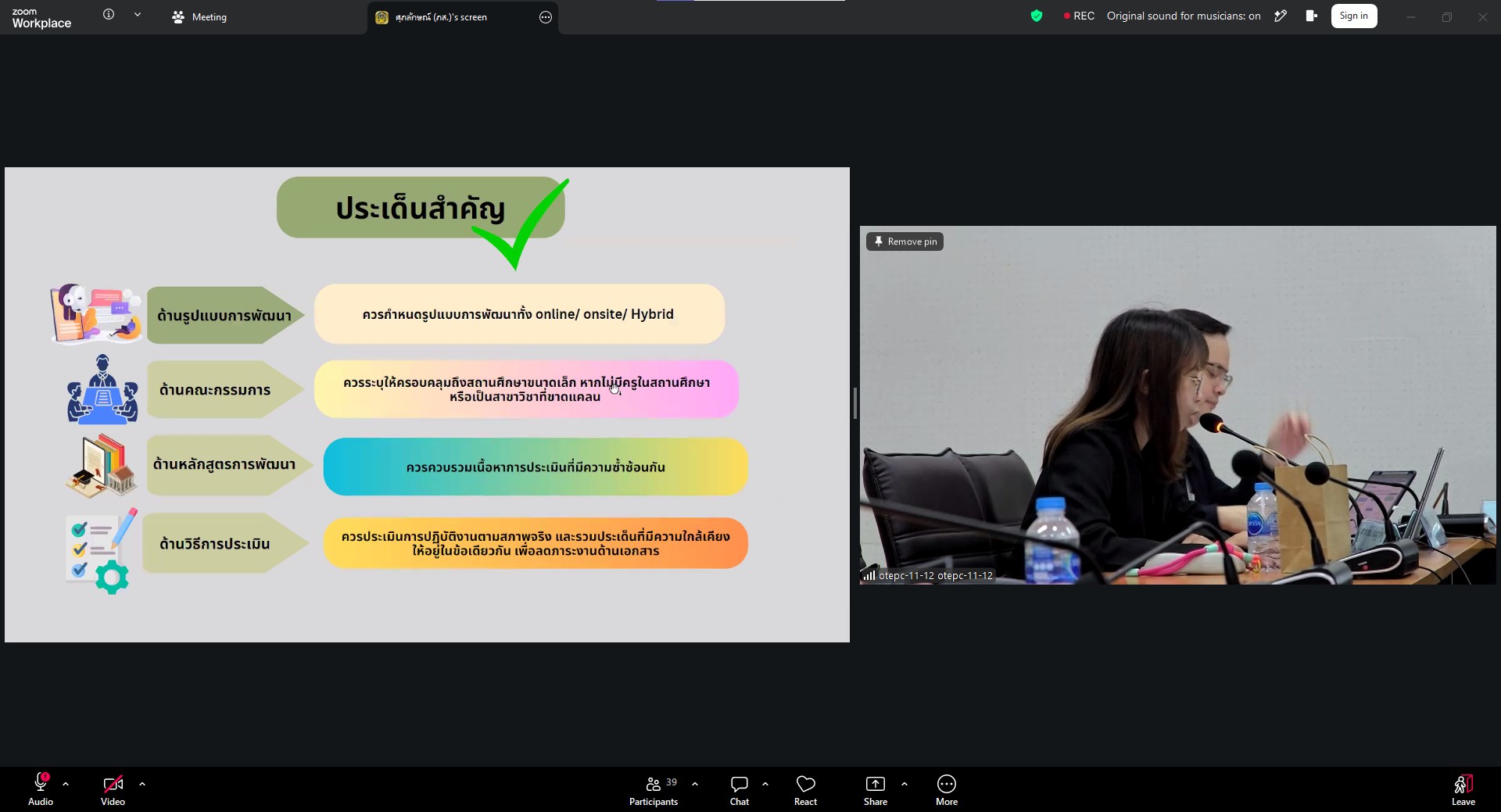Click the Sign in button
The height and width of the screenshot is (812, 1501).
[1354, 16]
